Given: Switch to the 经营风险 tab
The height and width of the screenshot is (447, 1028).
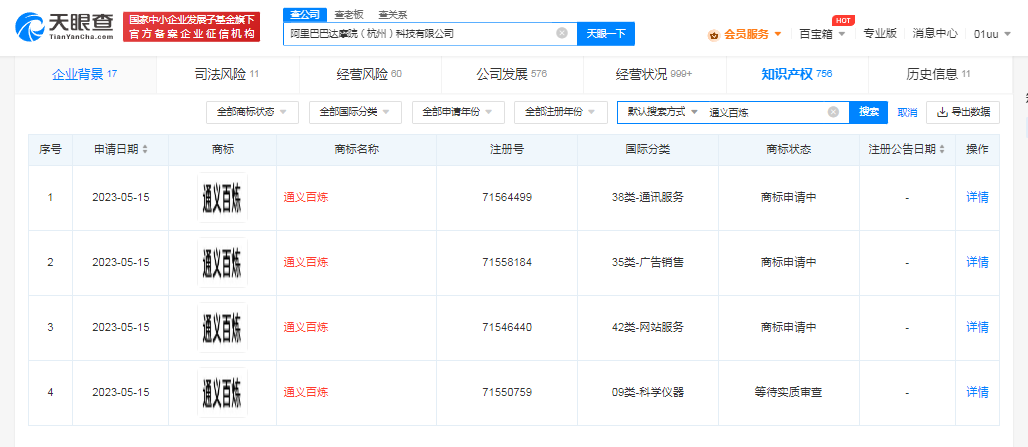Looking at the screenshot, I should [370, 74].
